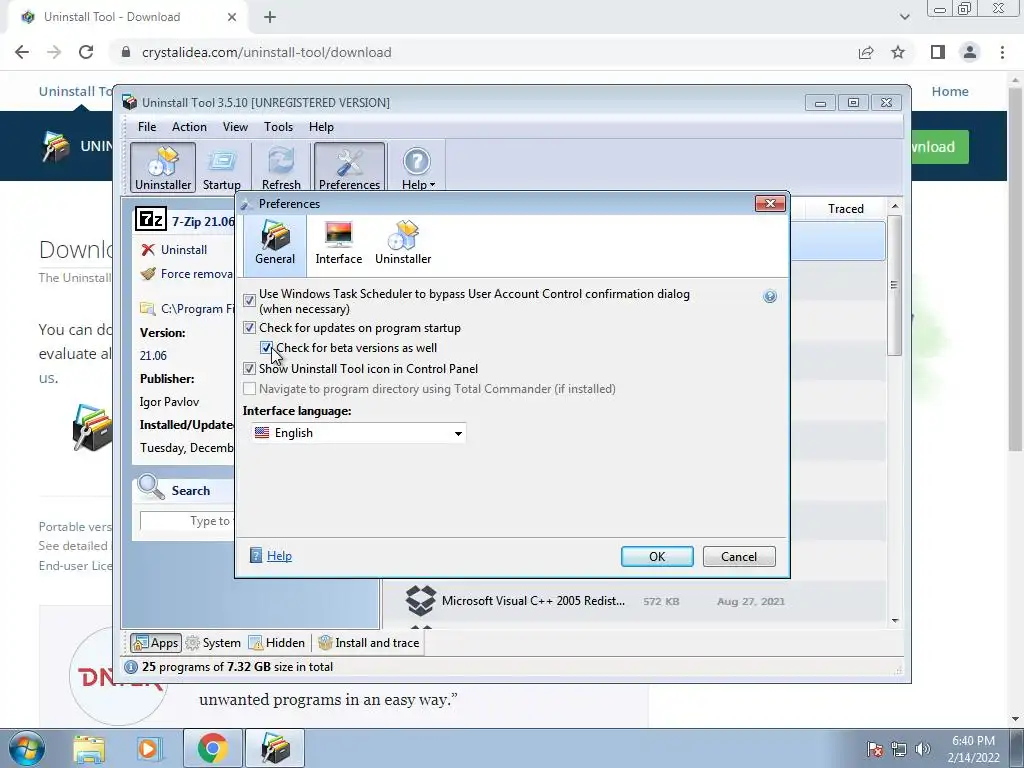Close the Preferences dialog with red X
Image resolution: width=1024 pixels, height=768 pixels.
pos(770,204)
